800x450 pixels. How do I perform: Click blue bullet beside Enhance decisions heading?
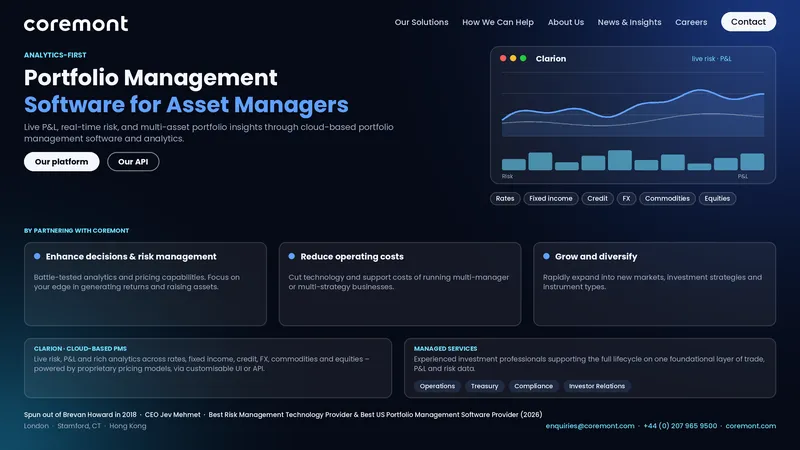tap(37, 256)
